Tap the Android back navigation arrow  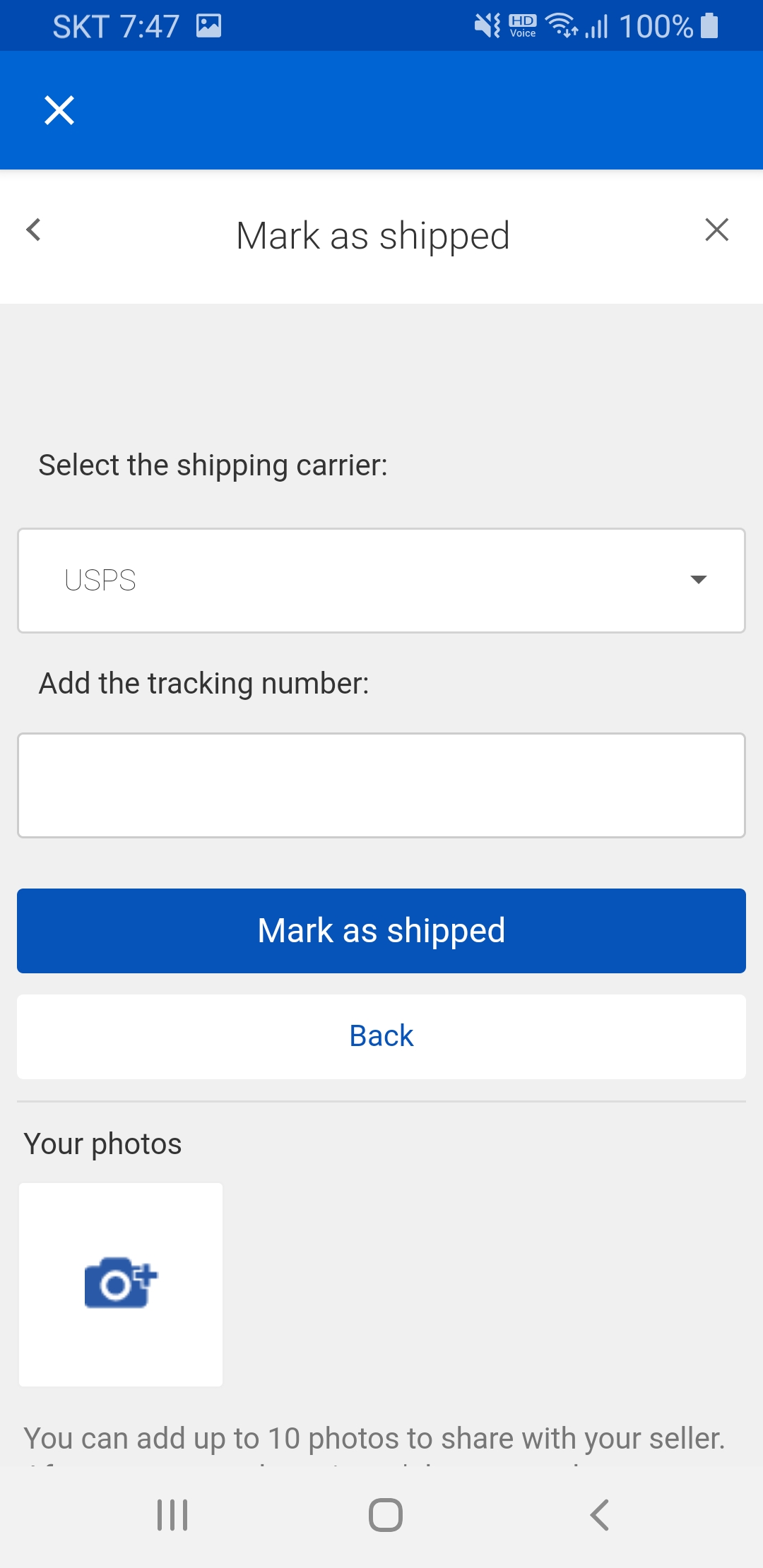pyautogui.click(x=599, y=1515)
